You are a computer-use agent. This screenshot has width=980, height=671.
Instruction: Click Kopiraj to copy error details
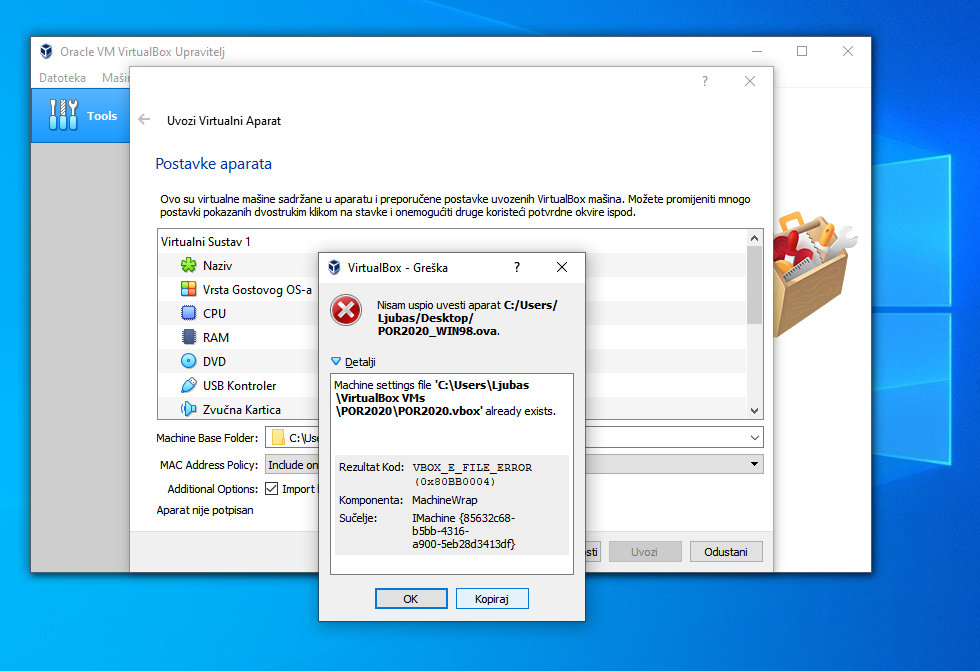(x=492, y=599)
